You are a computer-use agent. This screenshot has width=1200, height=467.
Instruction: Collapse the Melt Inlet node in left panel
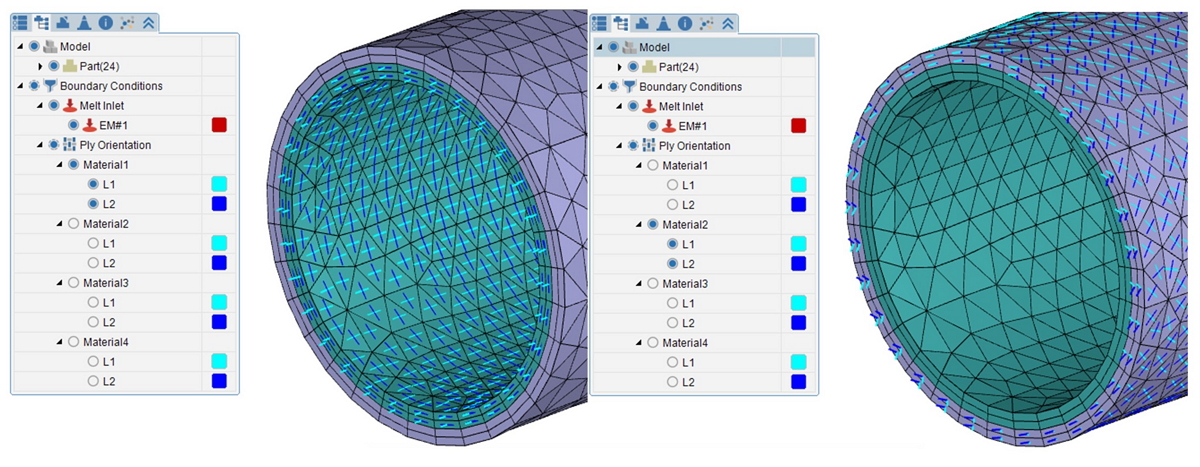pos(41,106)
